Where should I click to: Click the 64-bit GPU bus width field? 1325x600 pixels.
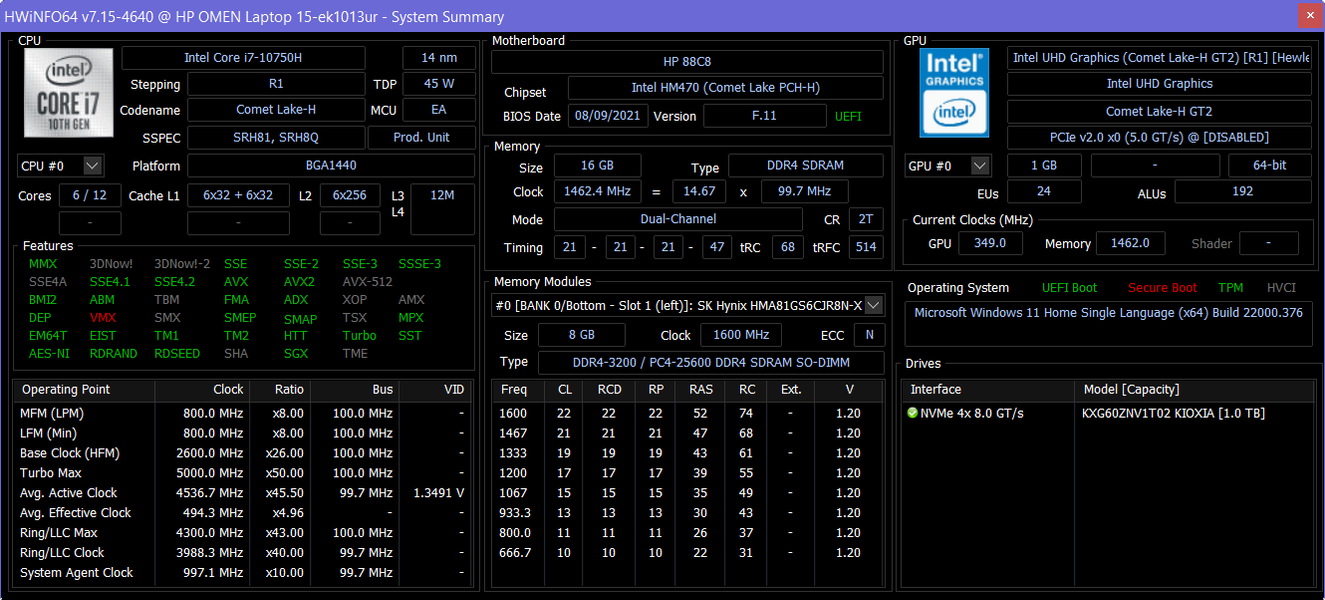coord(1270,165)
